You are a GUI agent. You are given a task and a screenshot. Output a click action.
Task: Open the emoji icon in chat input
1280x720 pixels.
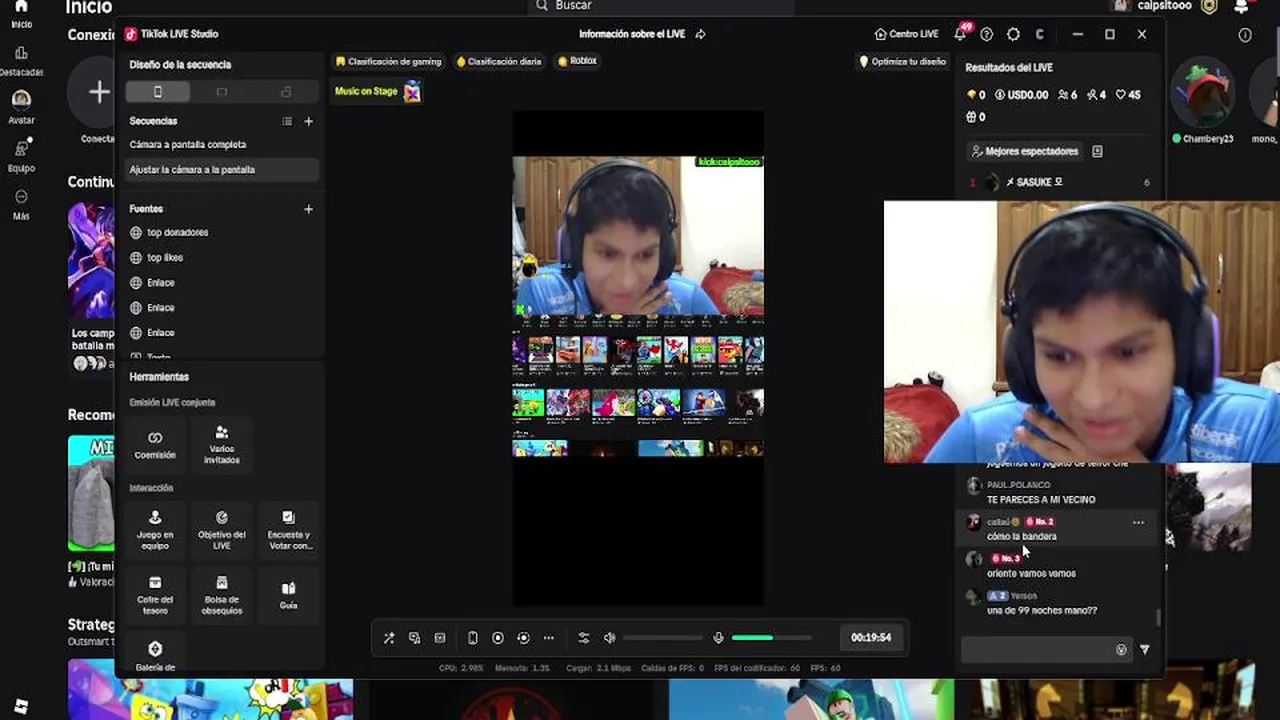click(x=1121, y=650)
